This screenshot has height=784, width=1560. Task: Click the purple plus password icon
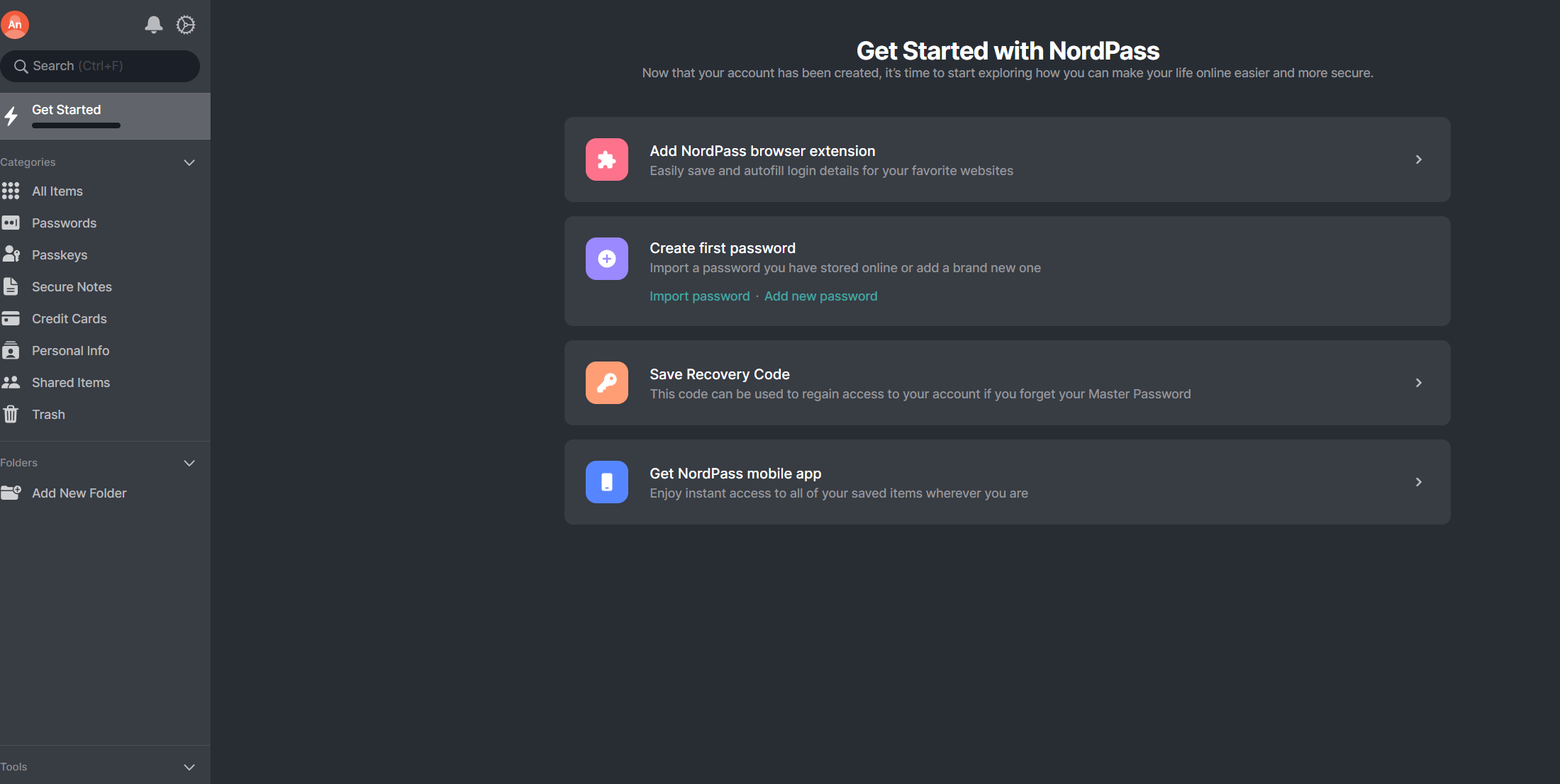point(606,259)
